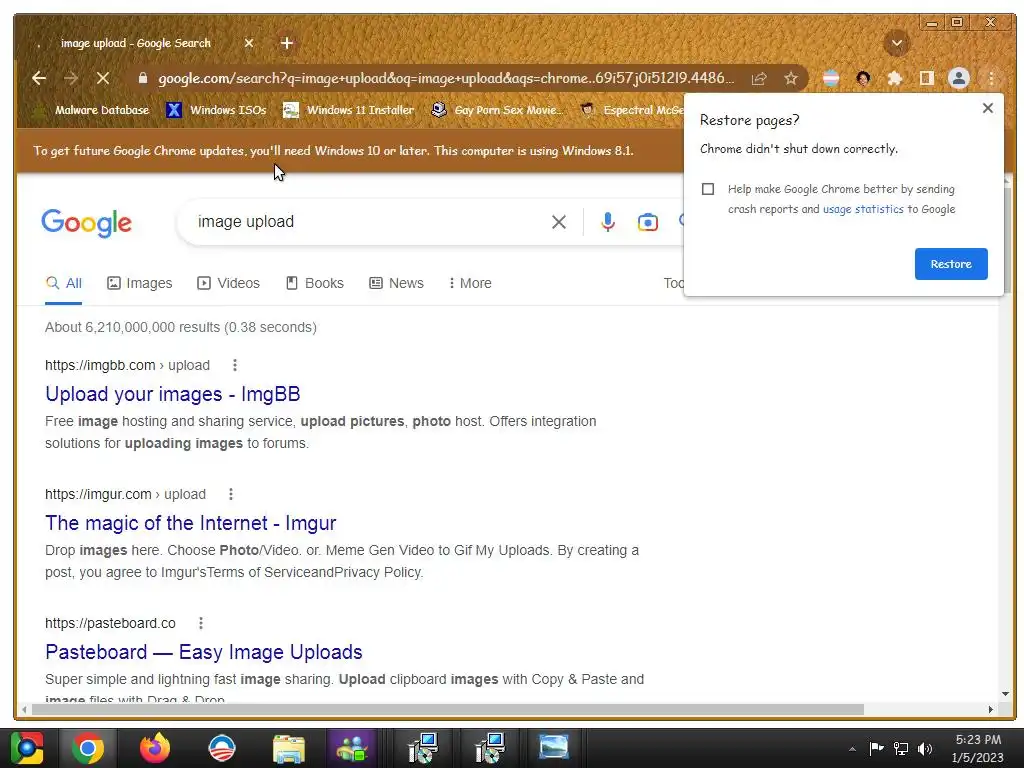Viewport: 1024px width, 768px height.
Task: Switch to the Videos tab
Action: (x=229, y=283)
